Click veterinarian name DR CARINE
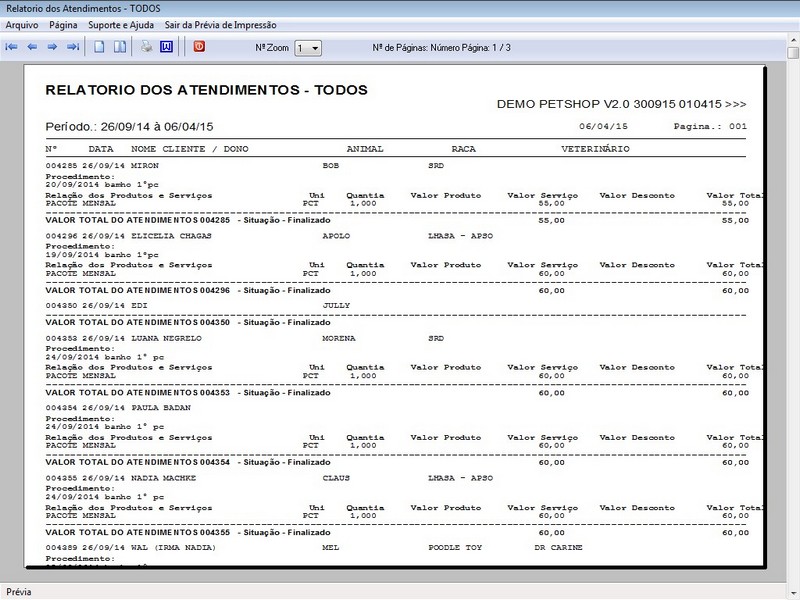800x600 pixels. tap(558, 547)
